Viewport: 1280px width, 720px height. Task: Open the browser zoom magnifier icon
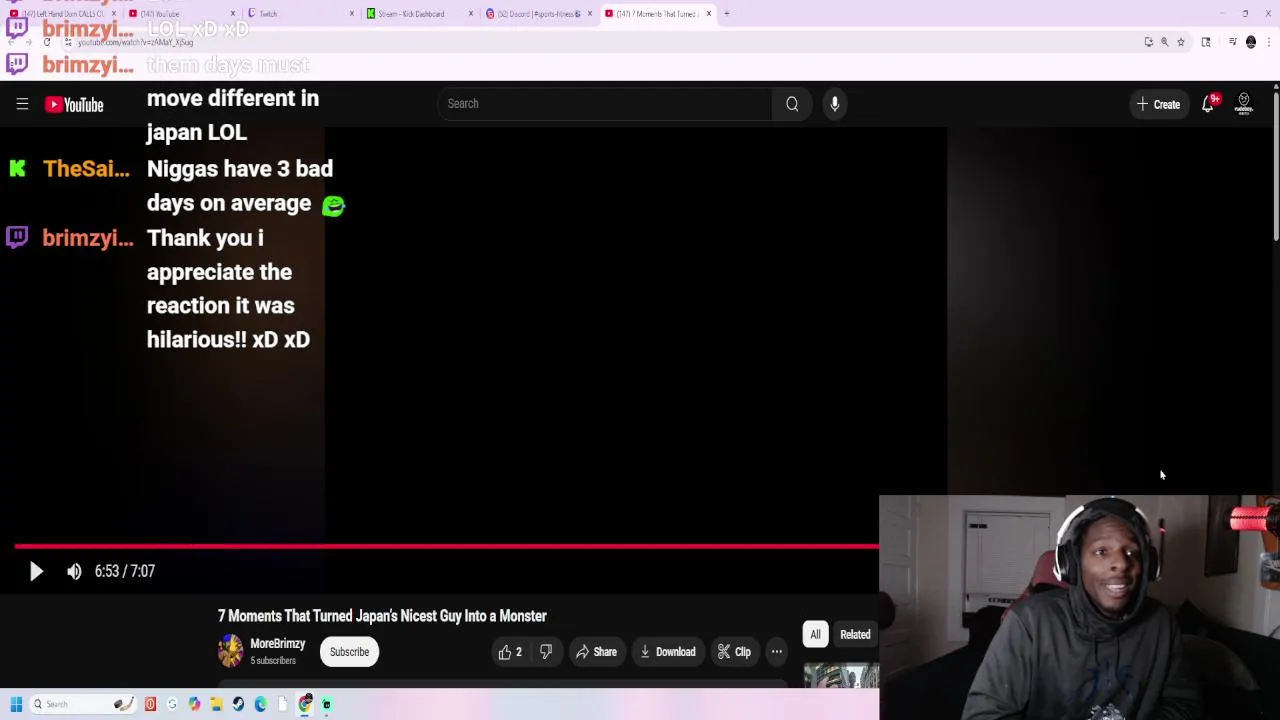click(1164, 42)
